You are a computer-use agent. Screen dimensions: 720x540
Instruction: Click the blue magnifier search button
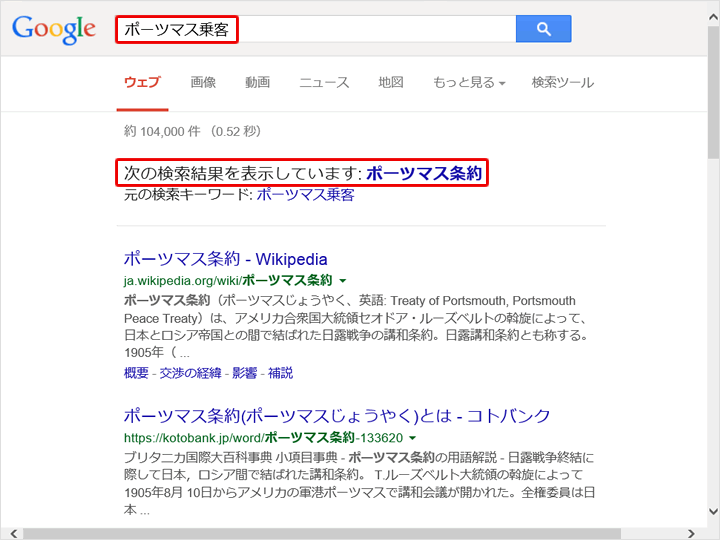coord(543,29)
